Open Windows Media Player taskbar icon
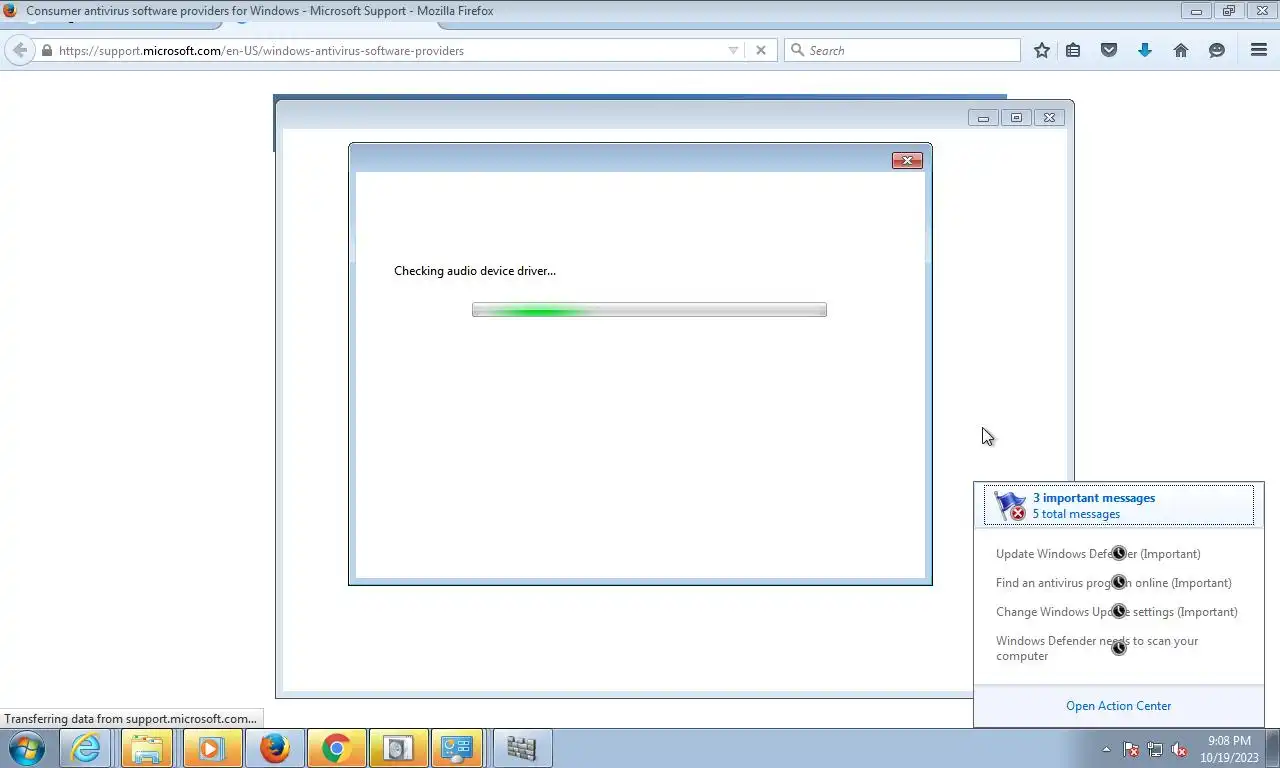 (210, 748)
